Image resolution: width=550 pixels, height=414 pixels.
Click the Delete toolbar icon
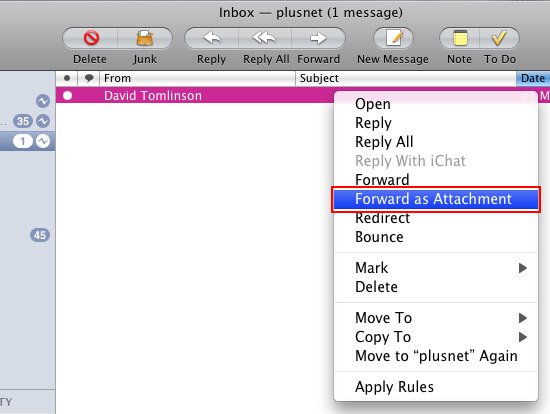click(x=91, y=38)
